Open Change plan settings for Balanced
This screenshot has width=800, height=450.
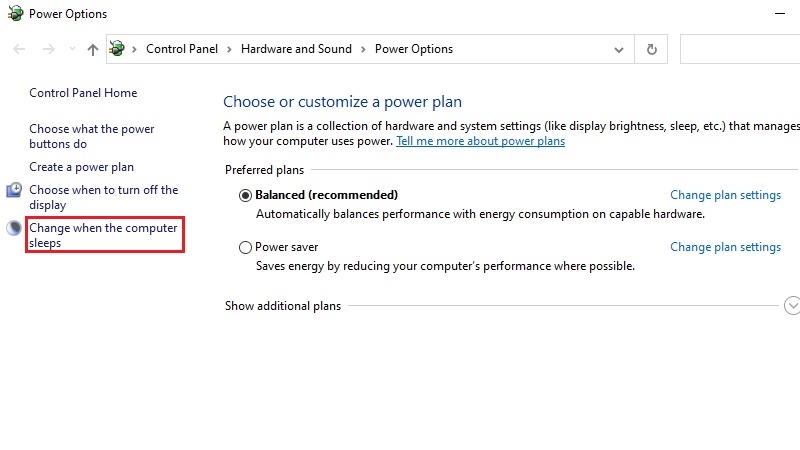pos(726,195)
